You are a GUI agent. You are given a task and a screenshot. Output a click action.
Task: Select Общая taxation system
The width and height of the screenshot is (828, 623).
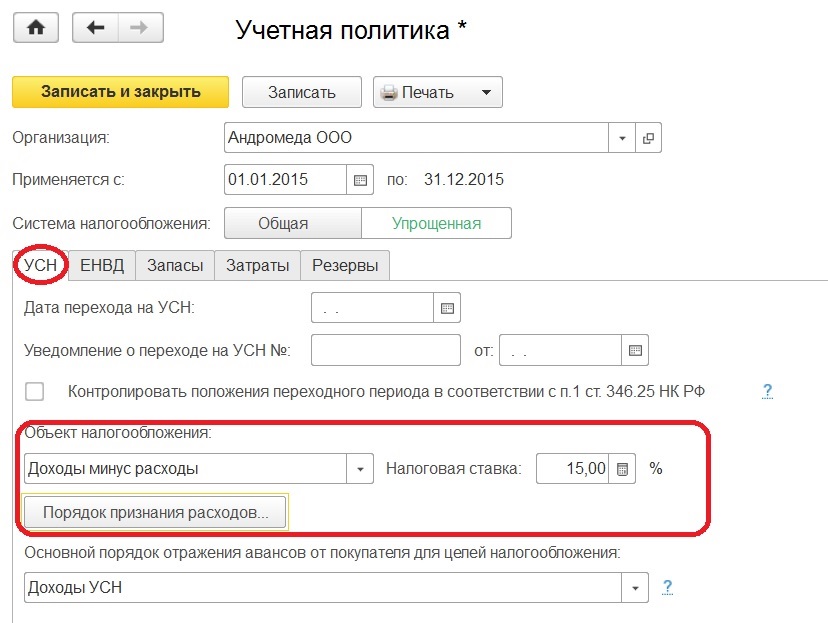(293, 223)
